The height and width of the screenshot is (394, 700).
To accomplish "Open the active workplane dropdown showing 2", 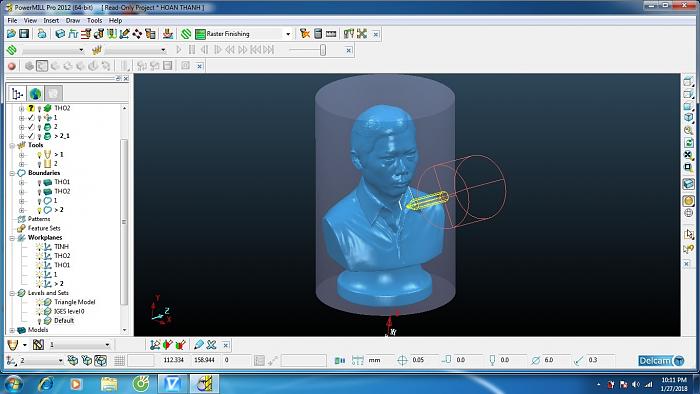I will 60,361.
